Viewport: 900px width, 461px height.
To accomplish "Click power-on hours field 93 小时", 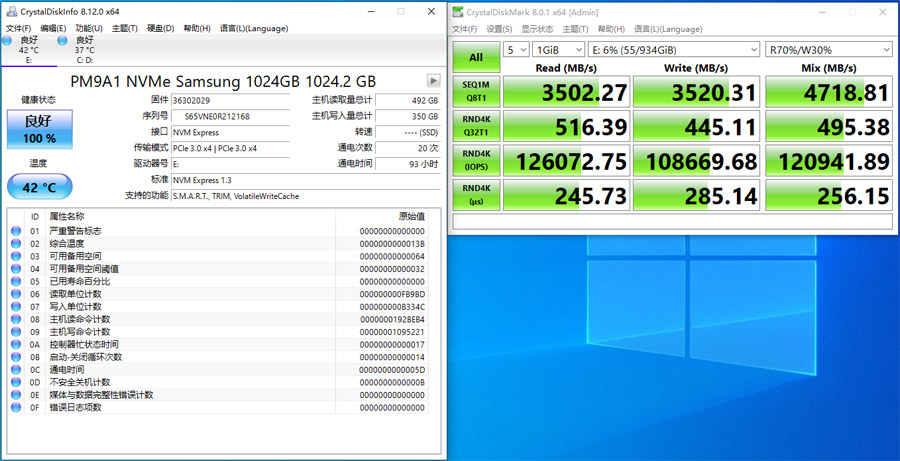I will click(408, 164).
